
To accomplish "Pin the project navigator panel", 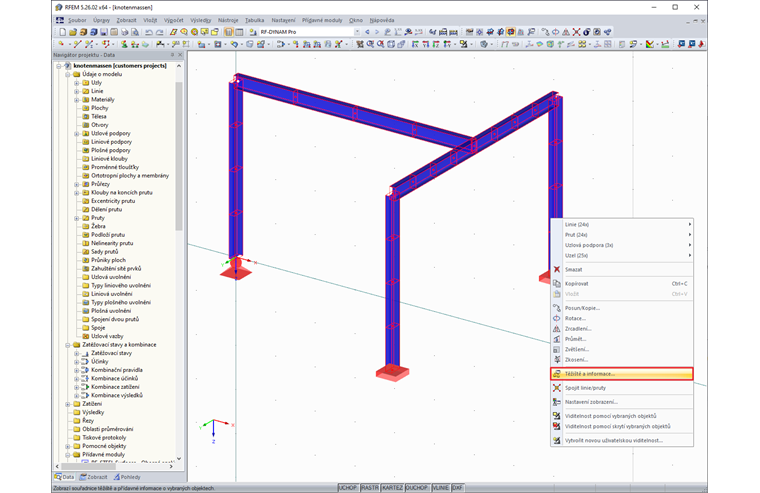I will point(172,55).
